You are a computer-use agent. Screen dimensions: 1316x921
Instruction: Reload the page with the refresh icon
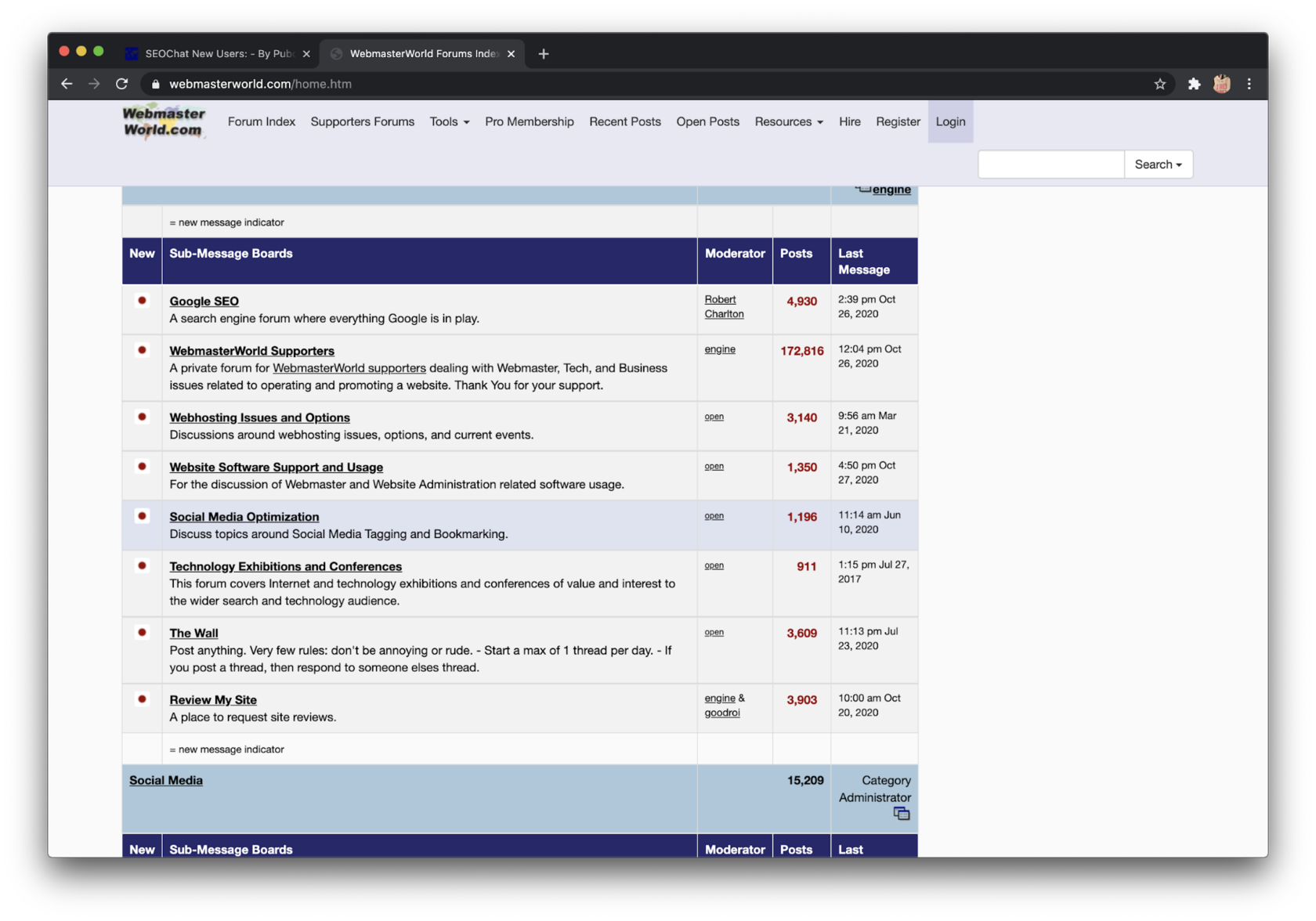point(121,84)
